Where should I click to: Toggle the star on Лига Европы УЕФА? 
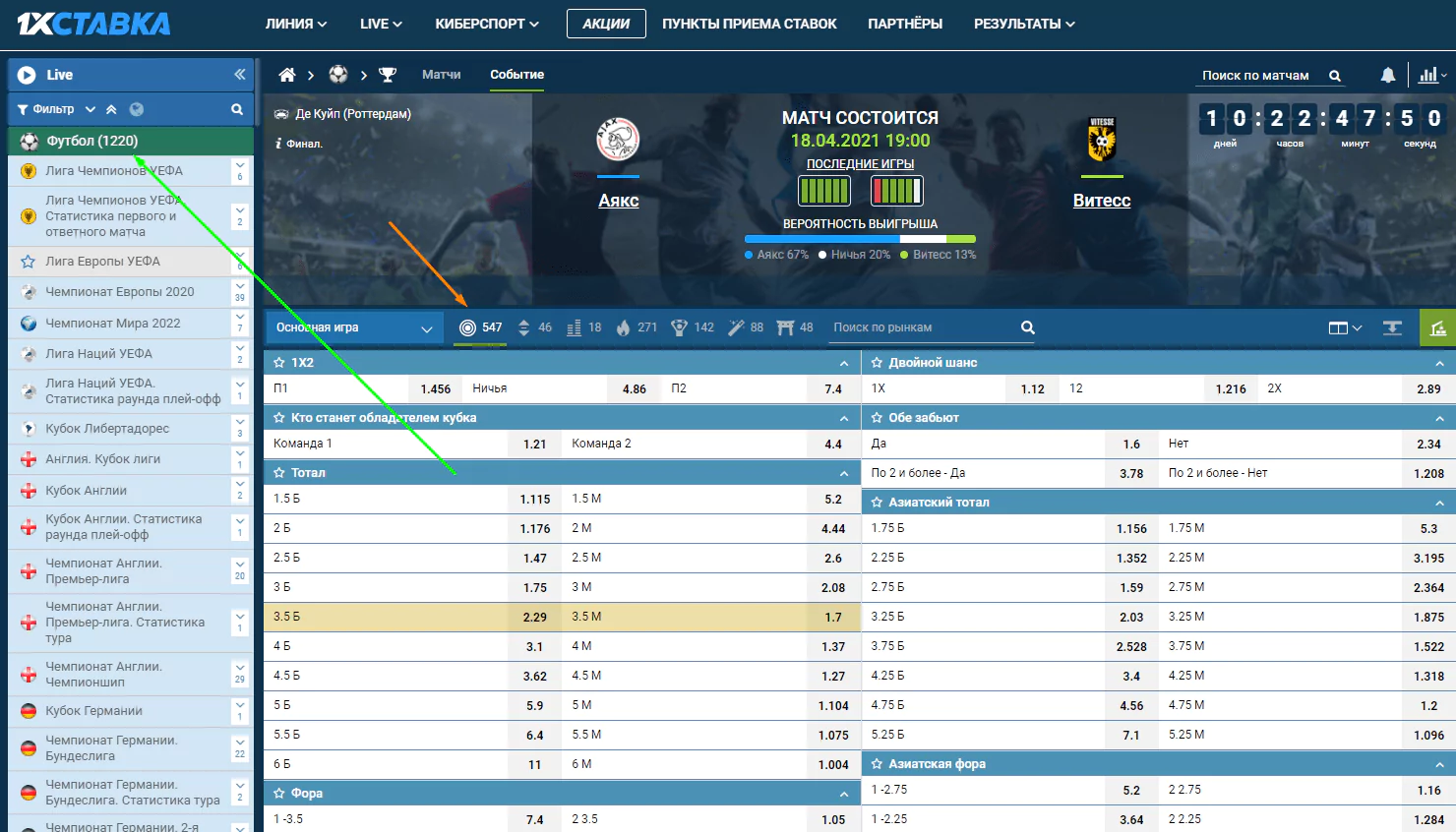click(28, 262)
